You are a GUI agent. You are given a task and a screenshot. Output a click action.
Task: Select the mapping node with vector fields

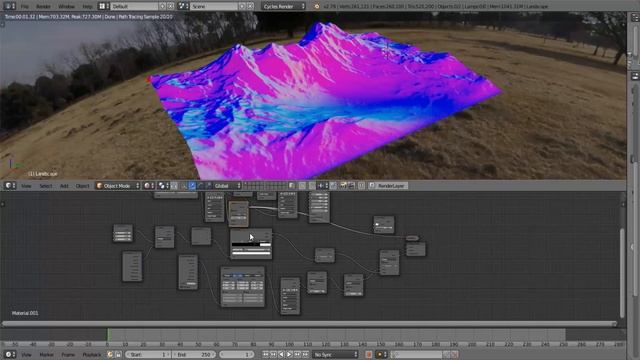coord(242,287)
